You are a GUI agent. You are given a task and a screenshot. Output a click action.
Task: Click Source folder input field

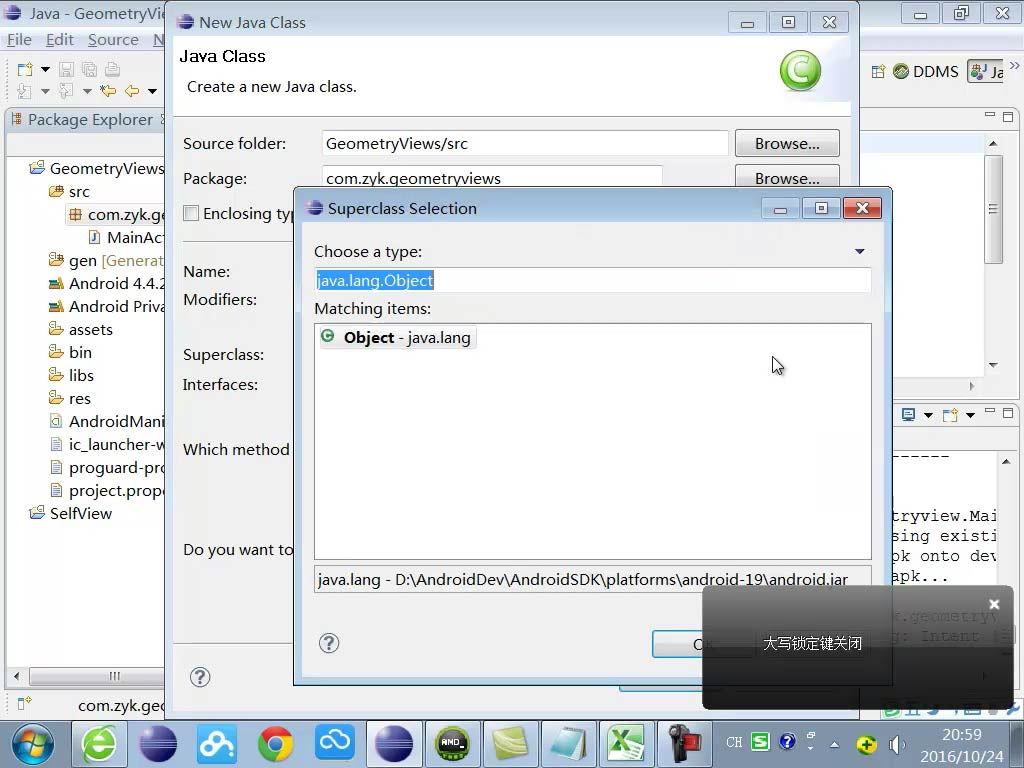(525, 143)
